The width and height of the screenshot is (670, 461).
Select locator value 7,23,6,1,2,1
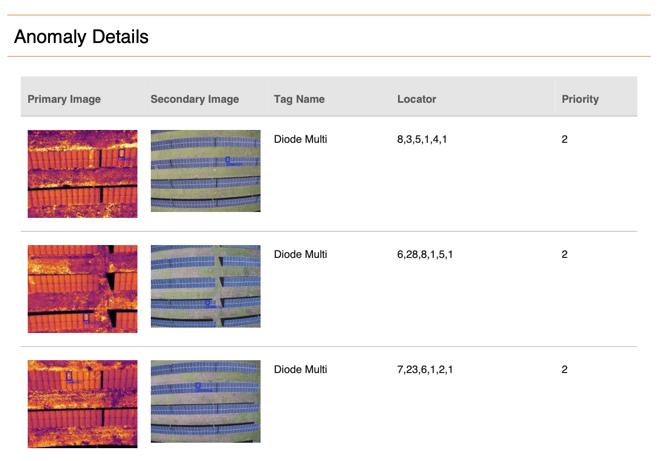coord(425,370)
